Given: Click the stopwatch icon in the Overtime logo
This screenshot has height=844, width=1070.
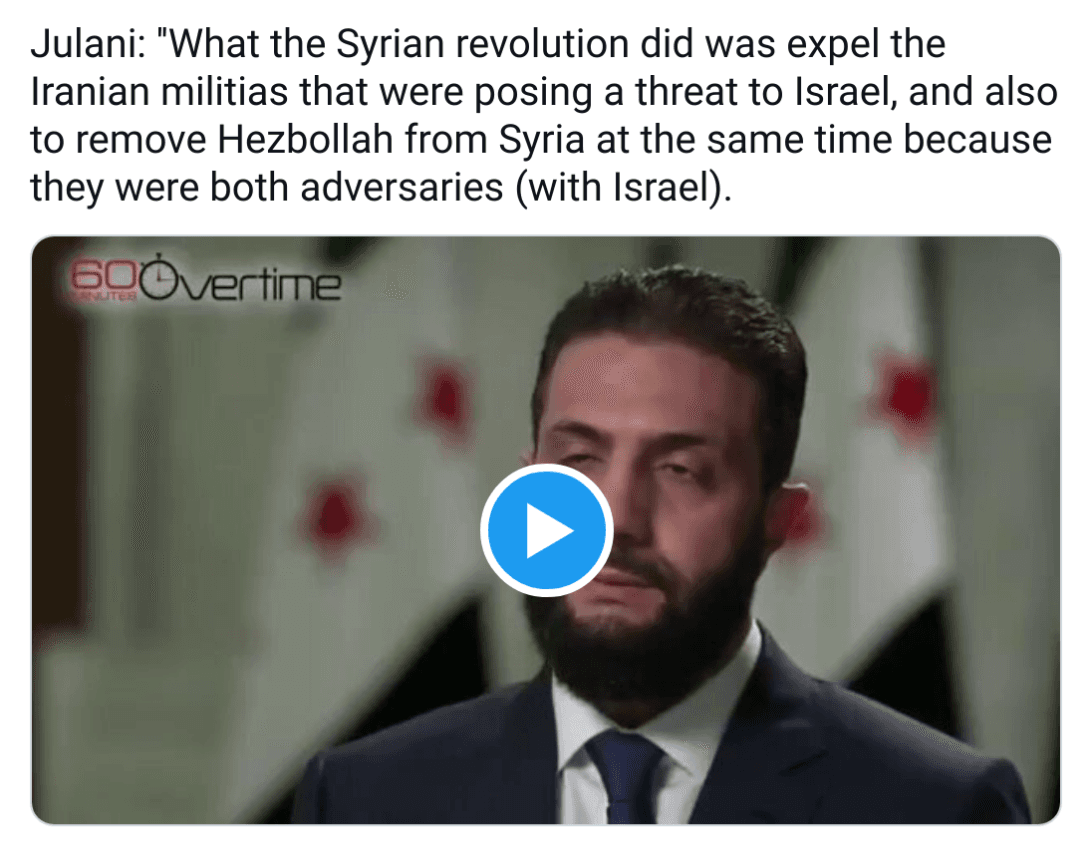Looking at the screenshot, I should coord(158,278).
